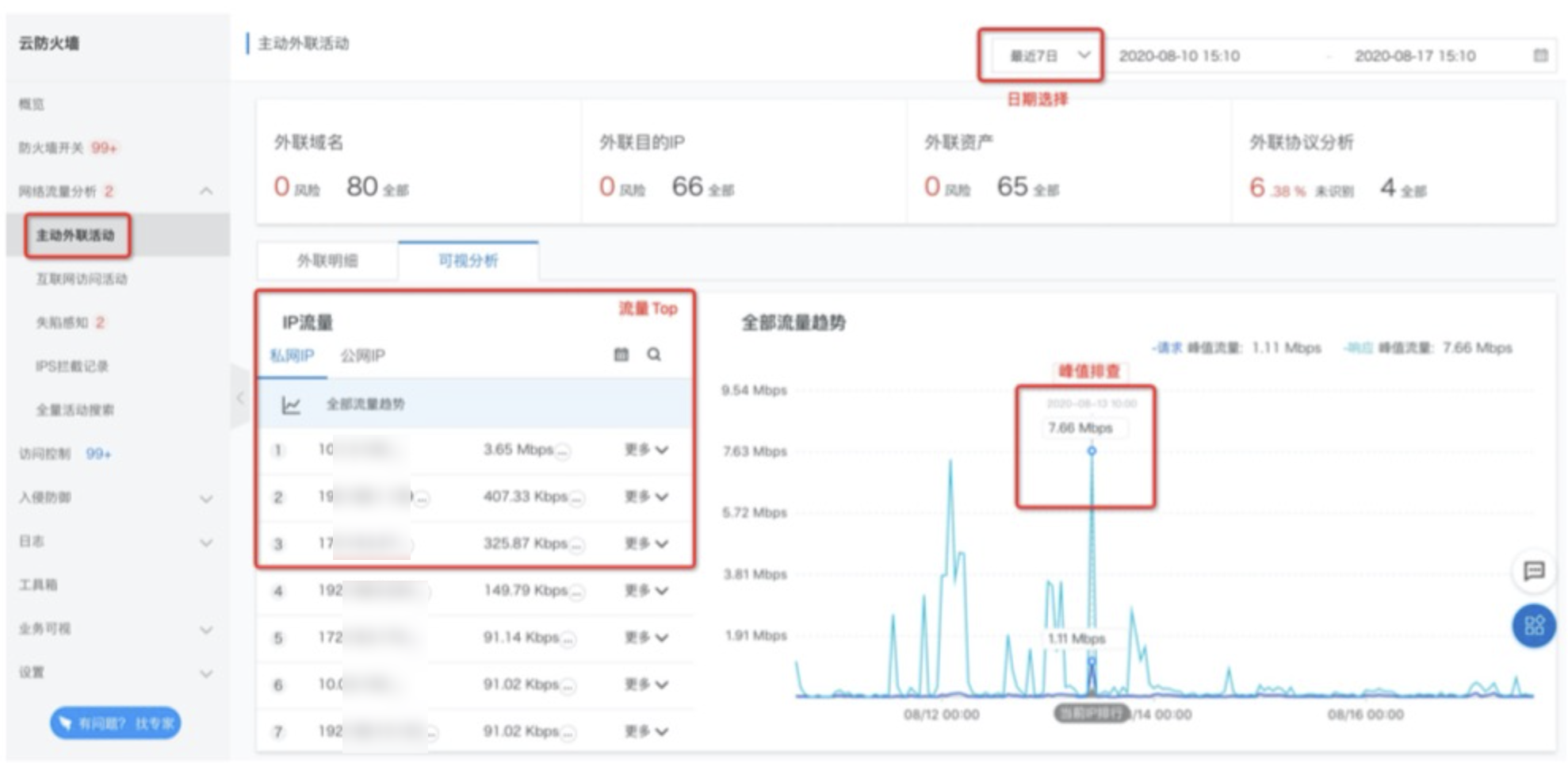Open 更多 dropdown in row 7

click(646, 730)
